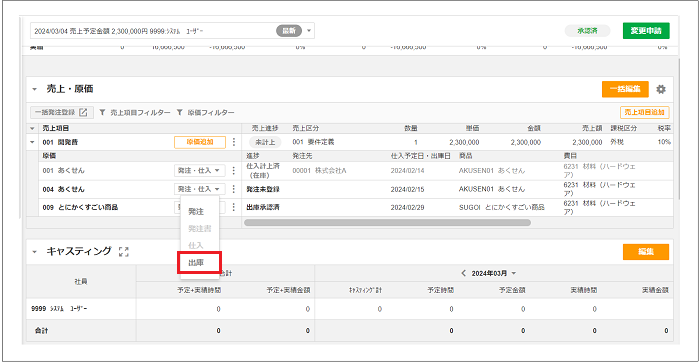Open 発注・仕入 dropdown for 001 あくせん
The image size is (700, 363).
click(199, 170)
